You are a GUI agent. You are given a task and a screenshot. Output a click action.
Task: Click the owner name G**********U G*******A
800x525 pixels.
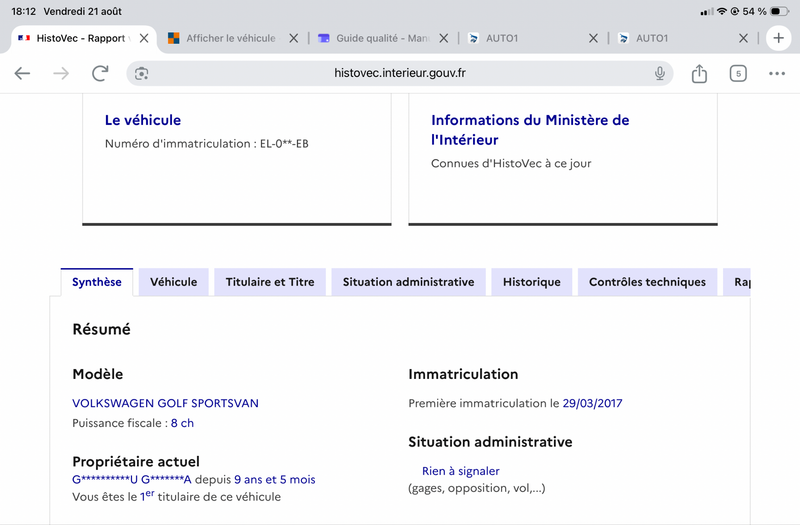pyautogui.click(x=132, y=480)
